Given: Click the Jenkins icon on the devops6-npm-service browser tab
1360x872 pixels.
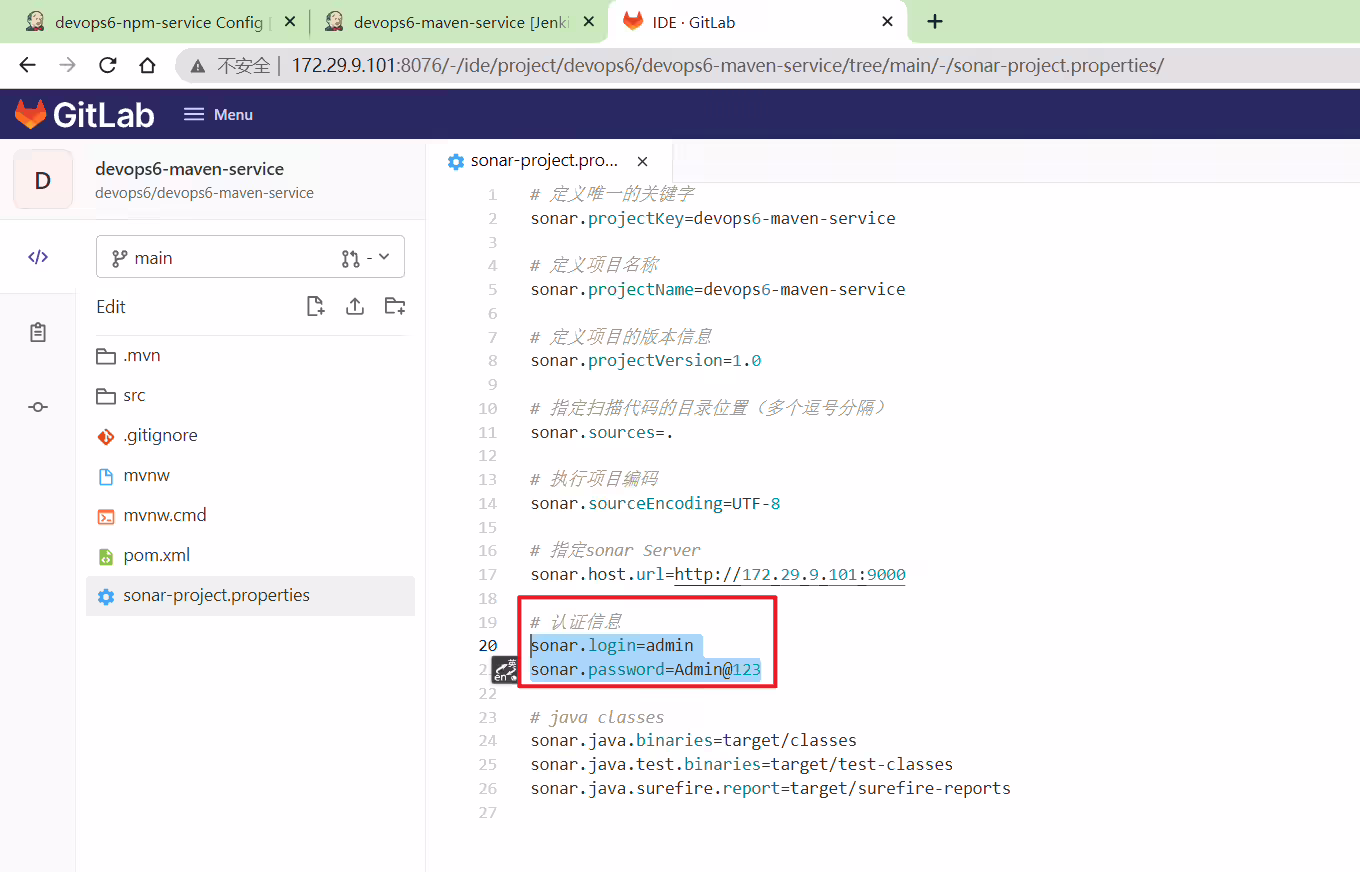Looking at the screenshot, I should [35, 22].
